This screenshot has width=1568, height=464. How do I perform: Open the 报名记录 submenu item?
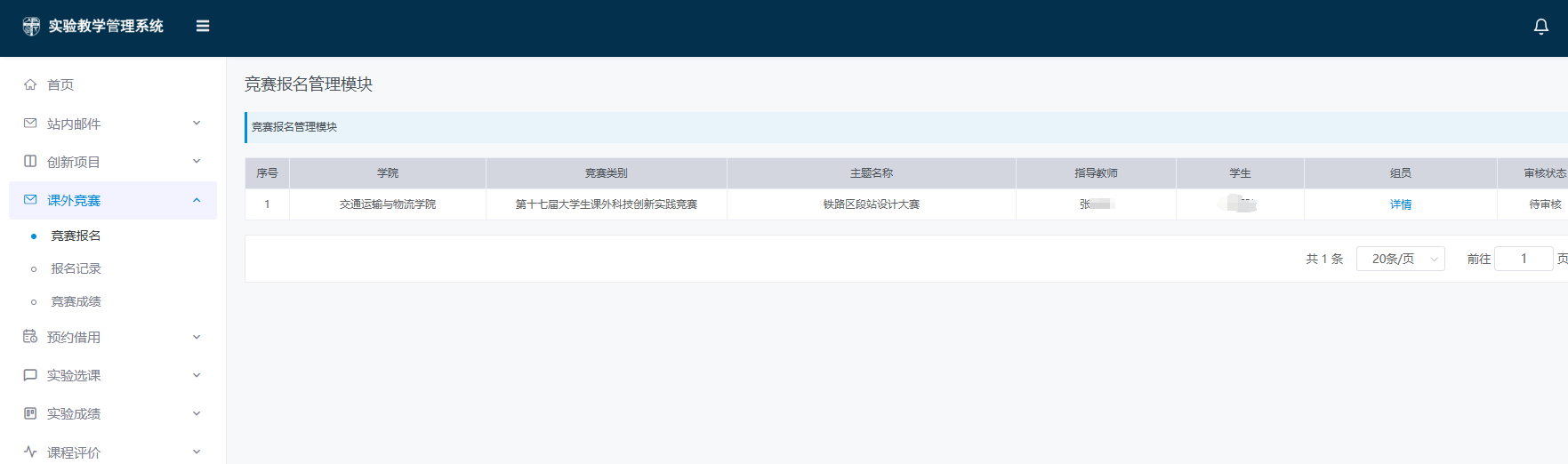(76, 268)
